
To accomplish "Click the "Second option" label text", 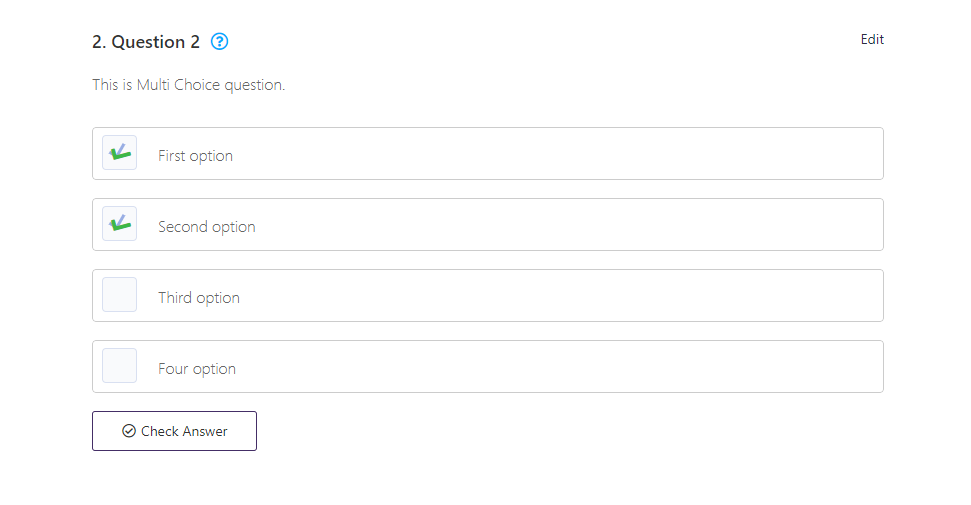I will [207, 227].
